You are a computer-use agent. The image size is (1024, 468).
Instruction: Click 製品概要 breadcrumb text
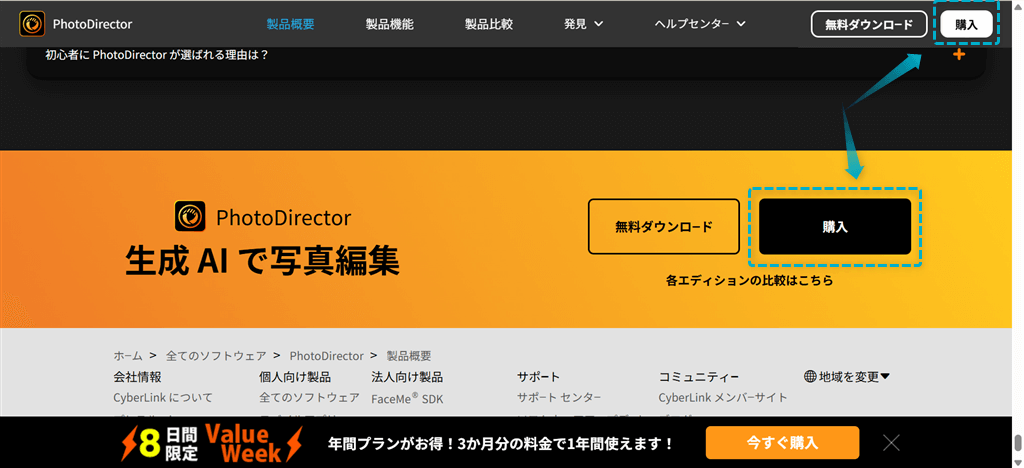click(409, 356)
